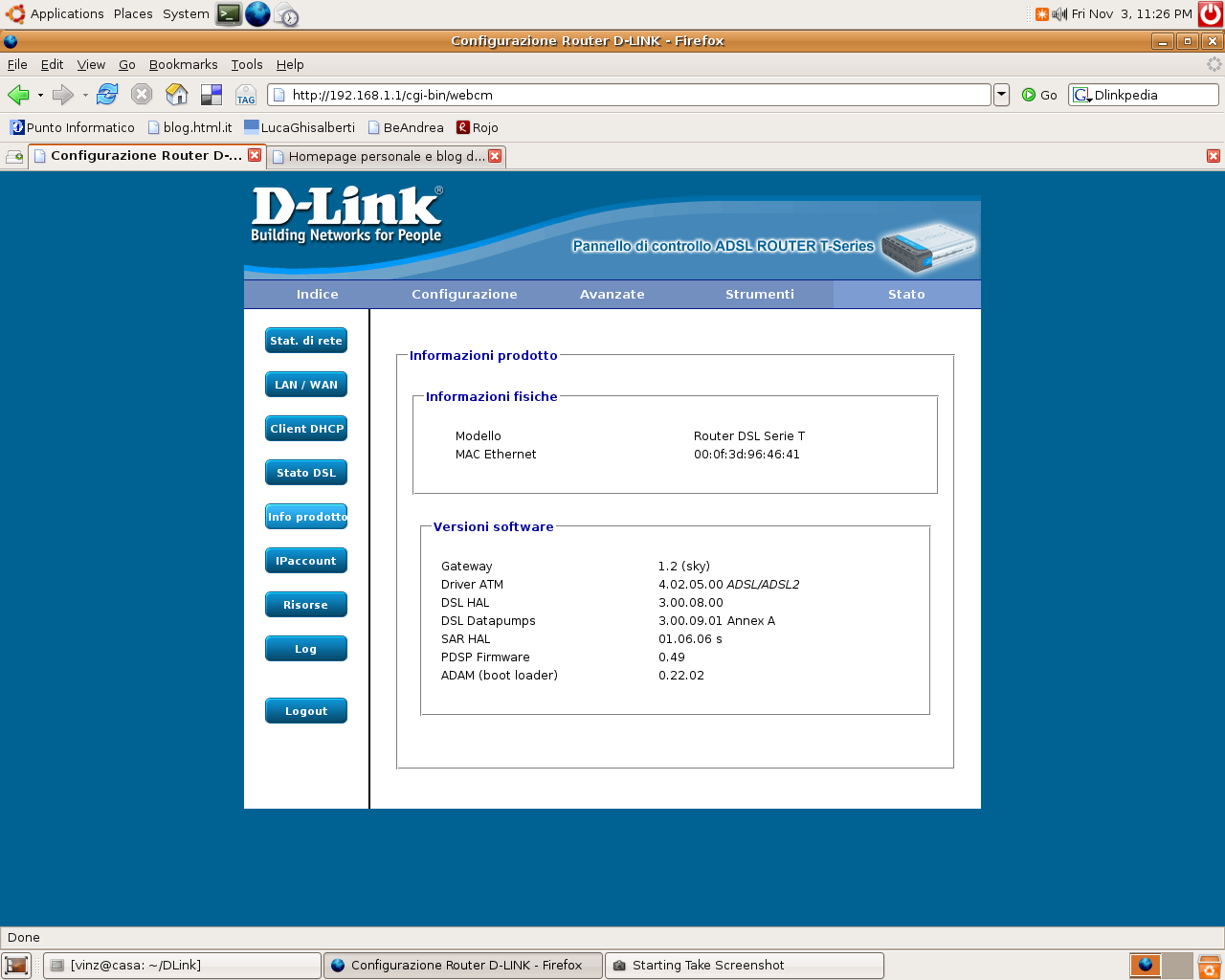Launch terminal from the top panel
Viewport: 1225px width, 980px height.
pos(229,13)
